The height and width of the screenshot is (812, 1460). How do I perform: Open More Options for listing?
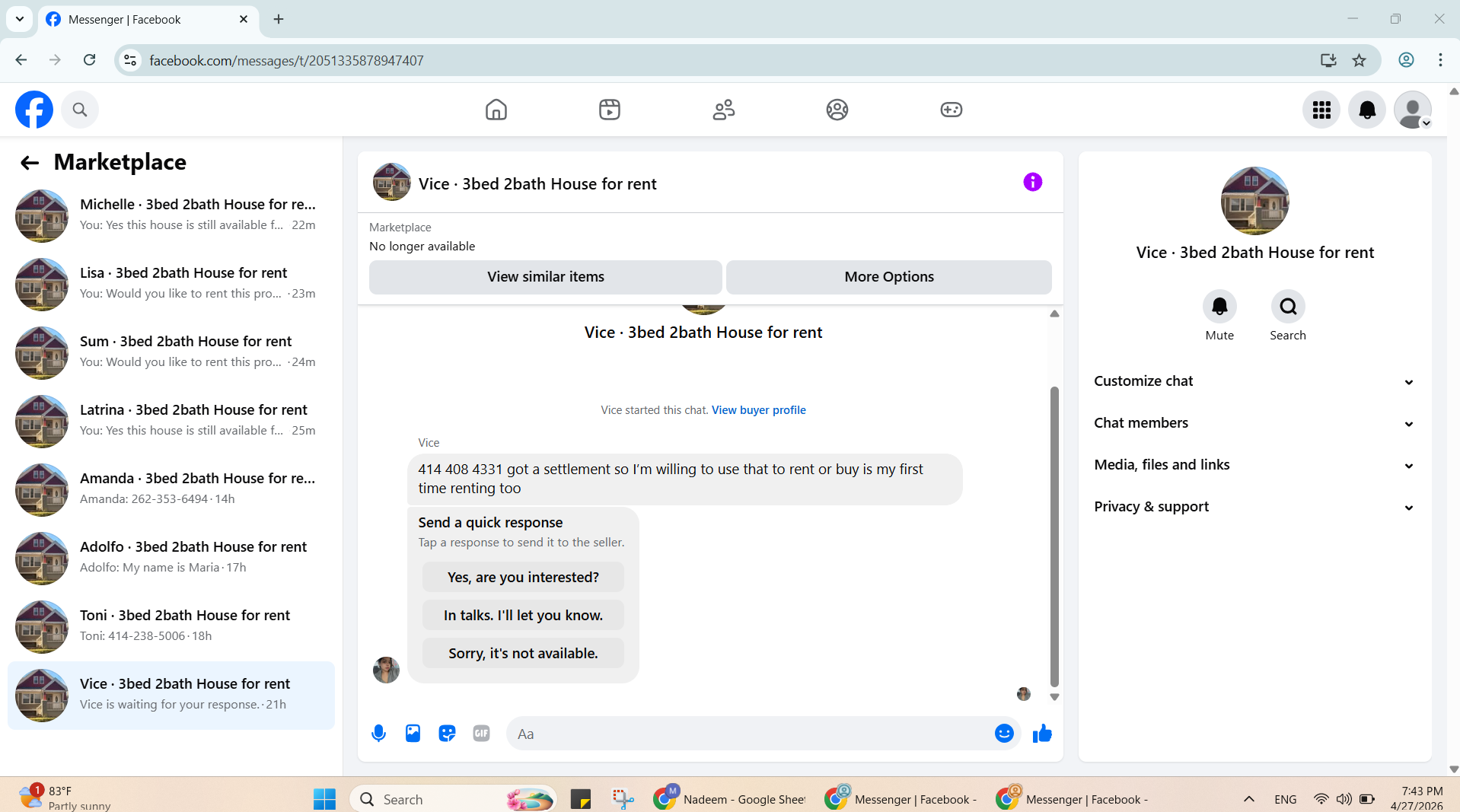tap(888, 277)
